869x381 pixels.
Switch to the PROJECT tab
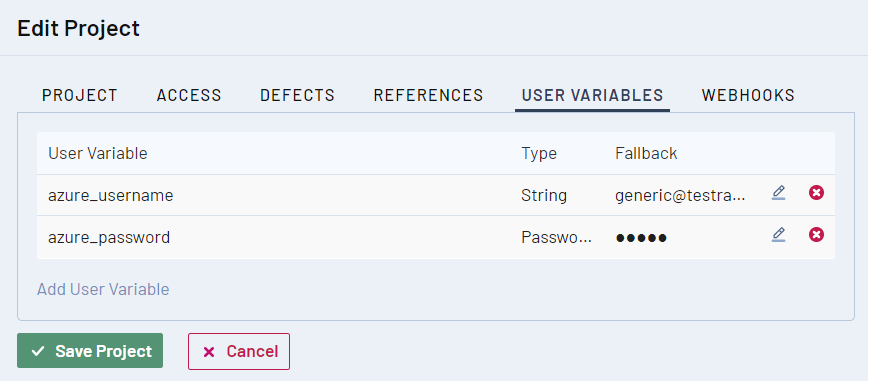pyautogui.click(x=80, y=95)
